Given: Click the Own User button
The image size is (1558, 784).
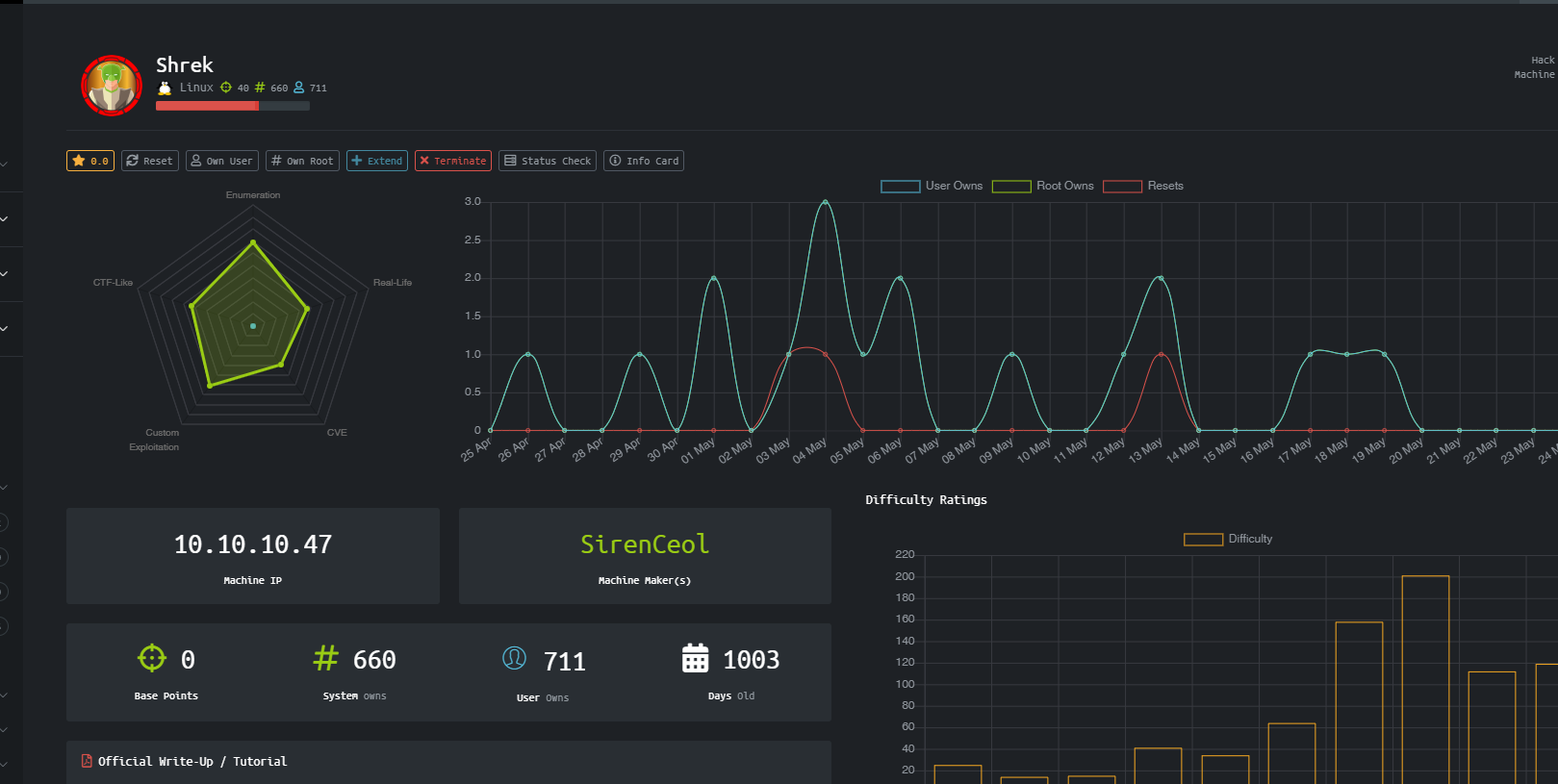Looking at the screenshot, I should (221, 161).
